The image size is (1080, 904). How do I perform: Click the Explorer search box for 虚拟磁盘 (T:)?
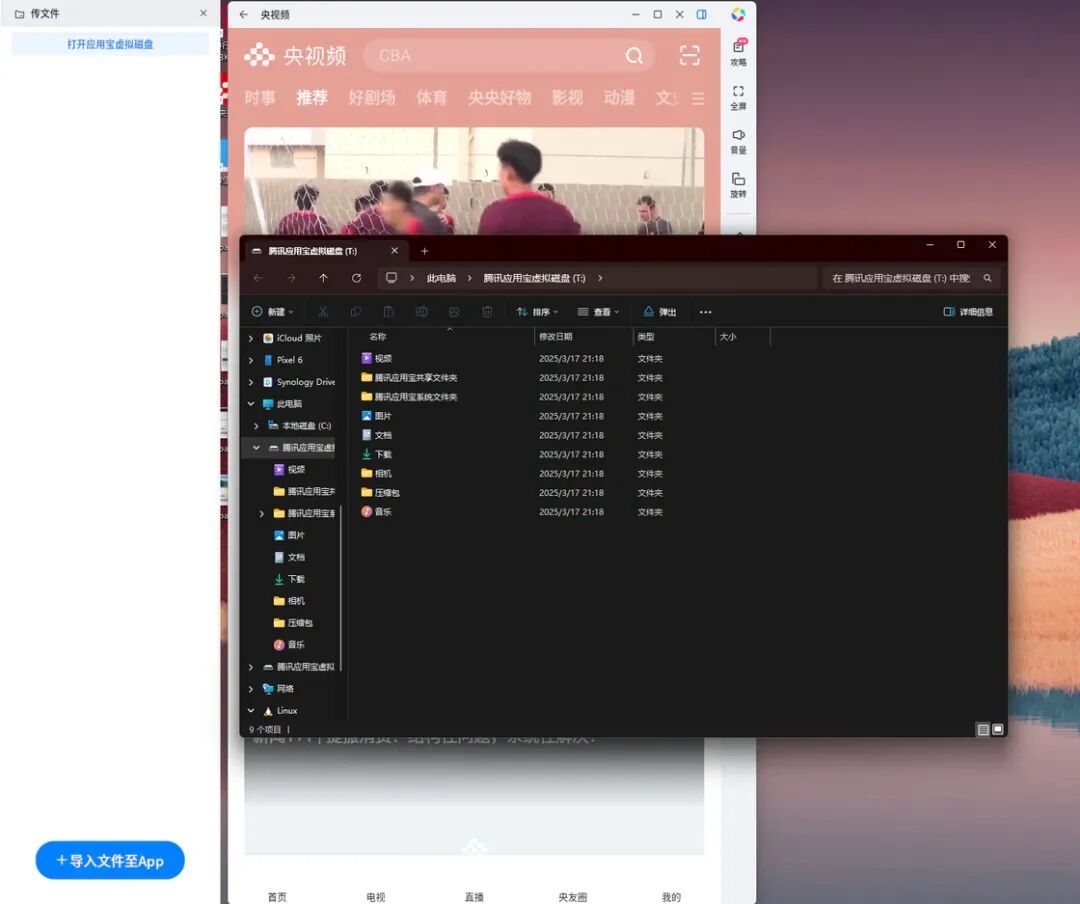pyautogui.click(x=911, y=278)
